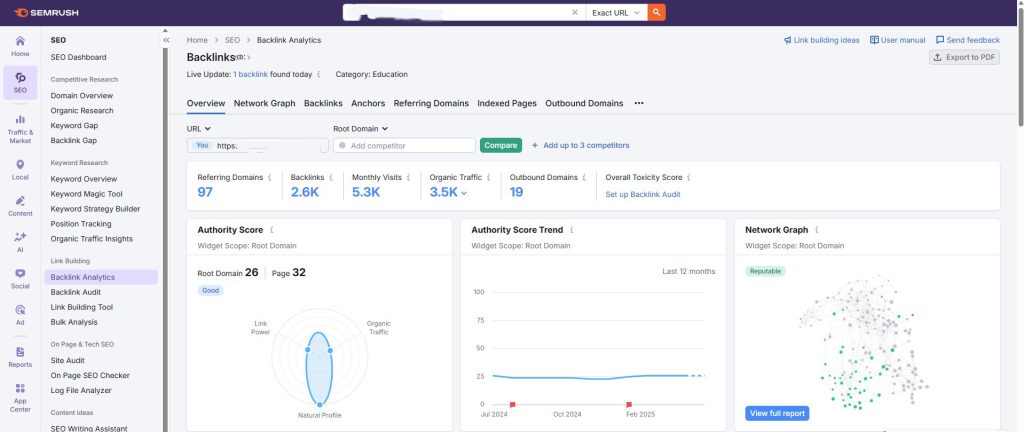Viewport: 1024px width, 432px height.
Task: Open Set up Backlink Audit link
Action: tap(644, 194)
